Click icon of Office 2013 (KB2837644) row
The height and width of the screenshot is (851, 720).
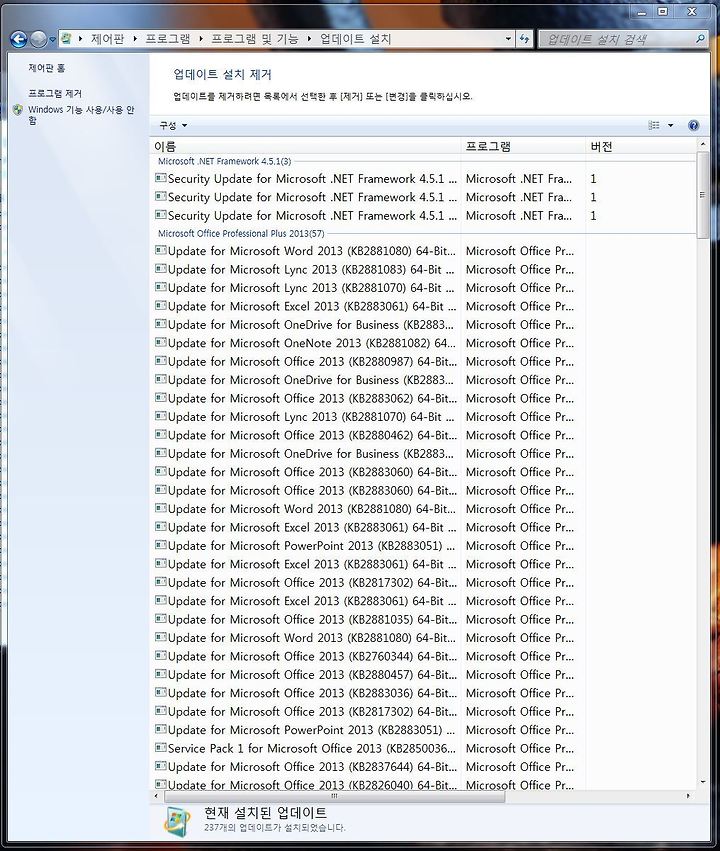click(x=161, y=766)
